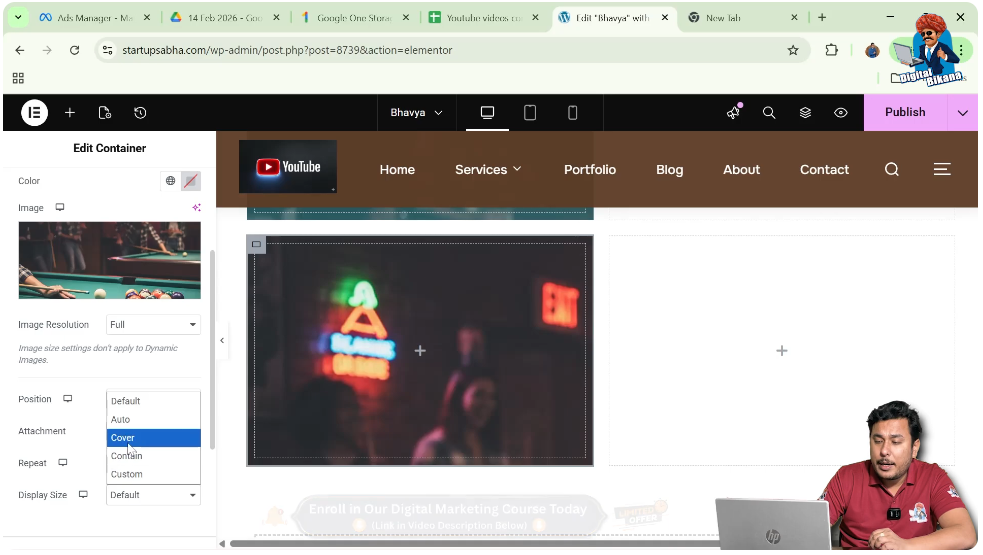Switch to the tablet responsive view
983x555 pixels.
point(530,113)
